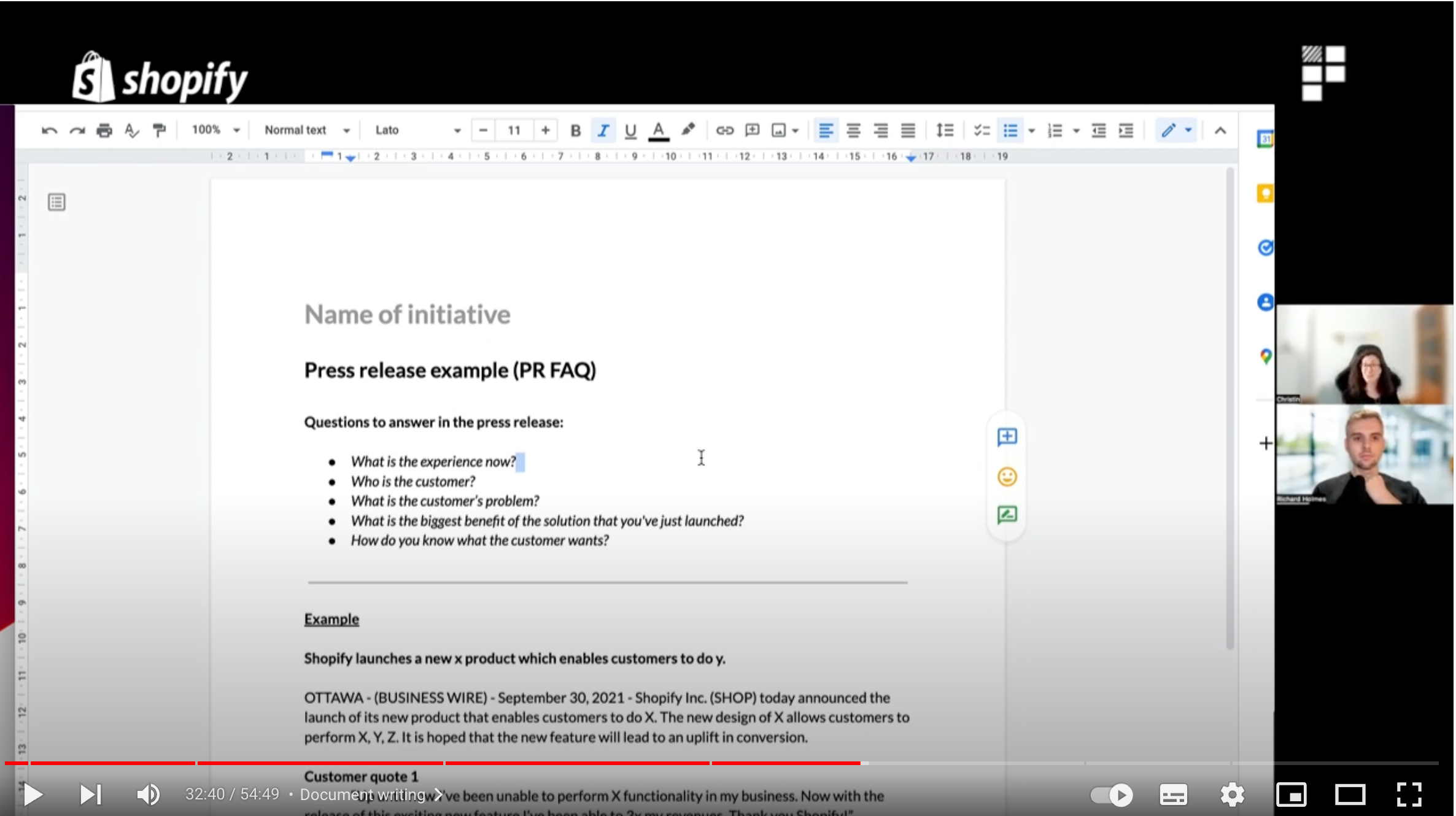This screenshot has width=1456, height=816.
Task: Click the font size field showing 11
Action: tap(514, 130)
